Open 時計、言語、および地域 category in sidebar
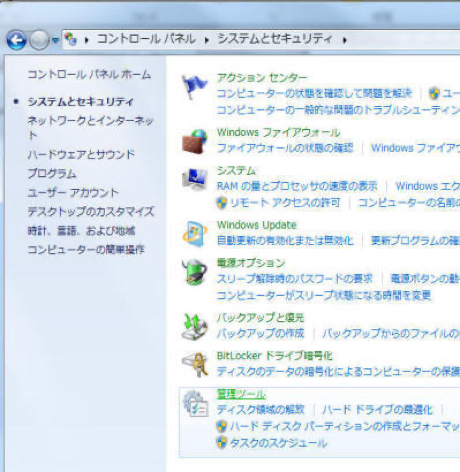The image size is (460, 472). [x=81, y=231]
